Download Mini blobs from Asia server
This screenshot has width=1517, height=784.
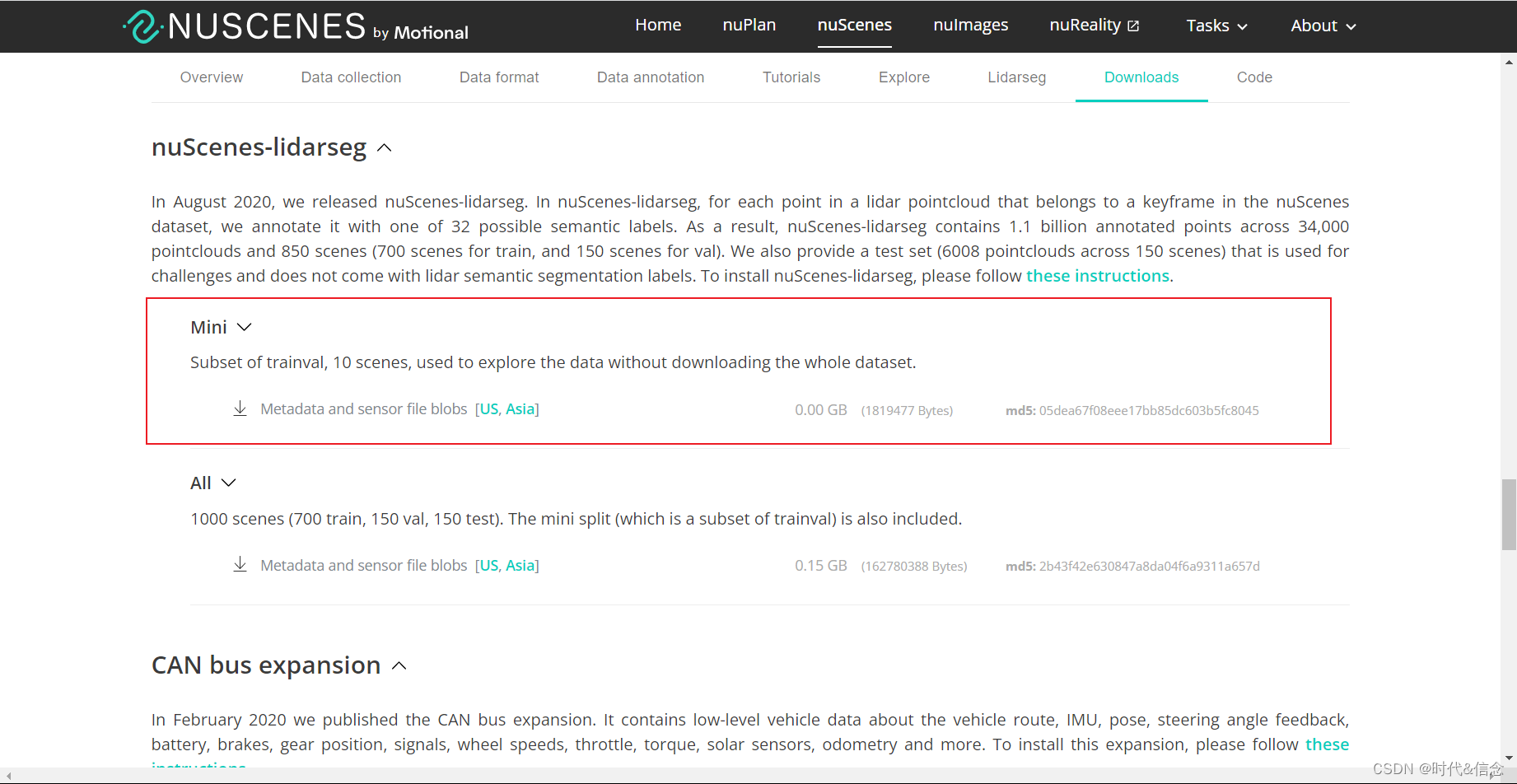[x=520, y=409]
